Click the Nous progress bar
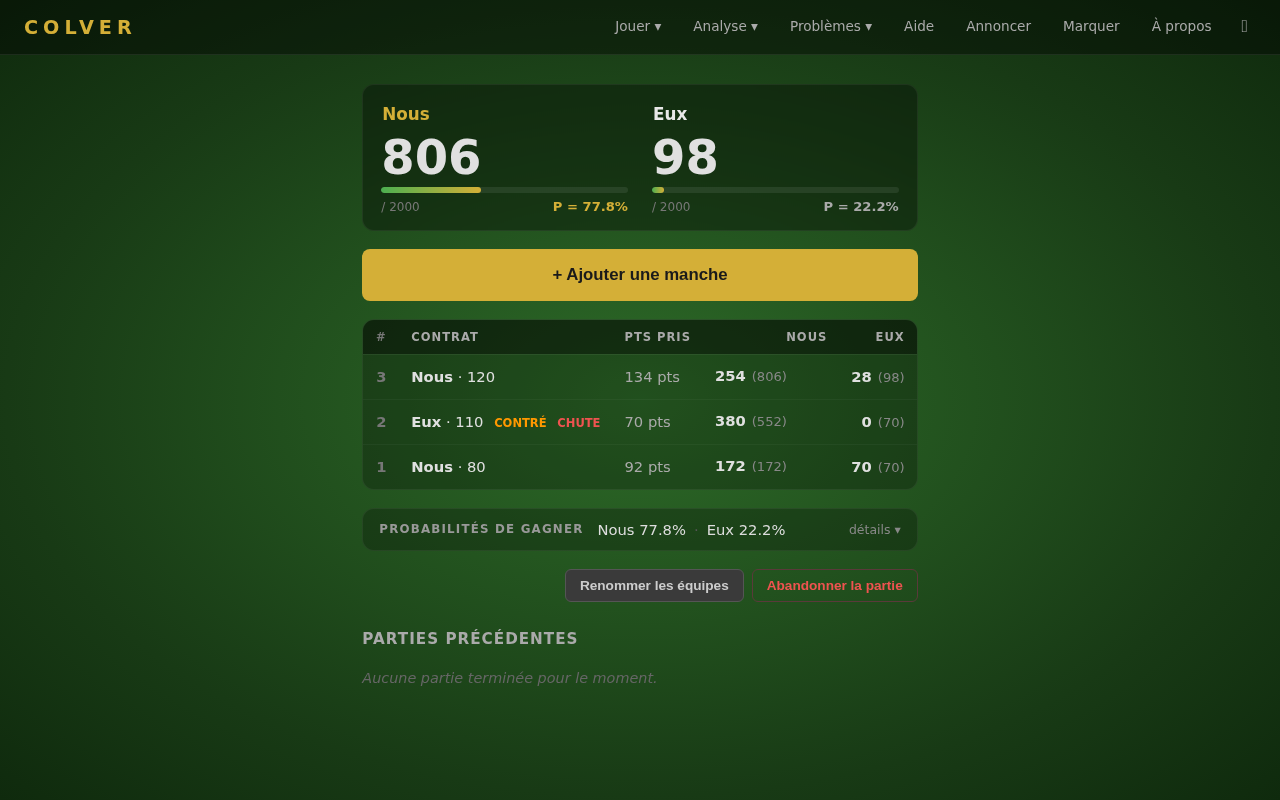The width and height of the screenshot is (1280, 800). pos(505,190)
